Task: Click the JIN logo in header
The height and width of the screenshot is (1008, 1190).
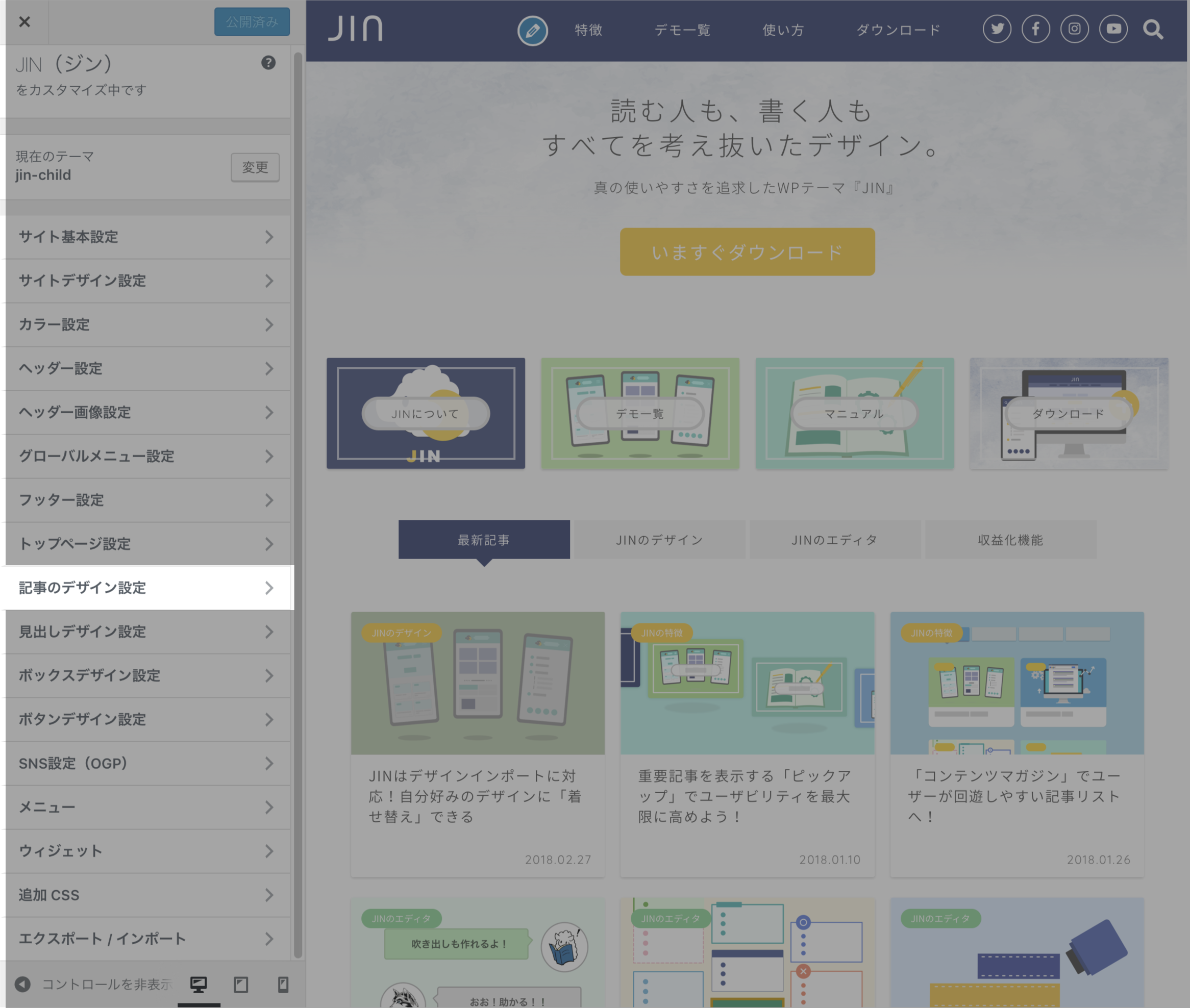Action: [x=355, y=28]
